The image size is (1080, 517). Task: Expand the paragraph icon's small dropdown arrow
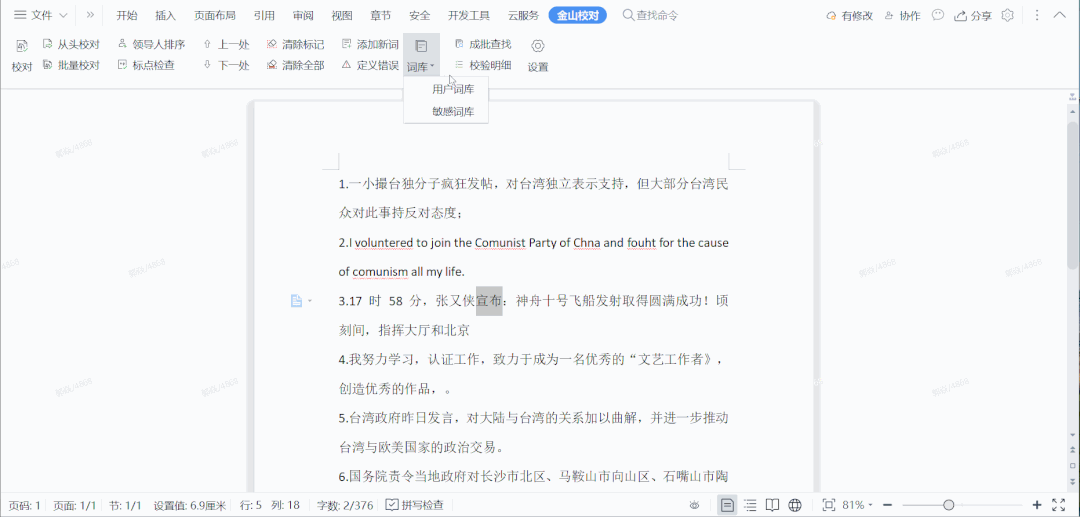[310, 301]
